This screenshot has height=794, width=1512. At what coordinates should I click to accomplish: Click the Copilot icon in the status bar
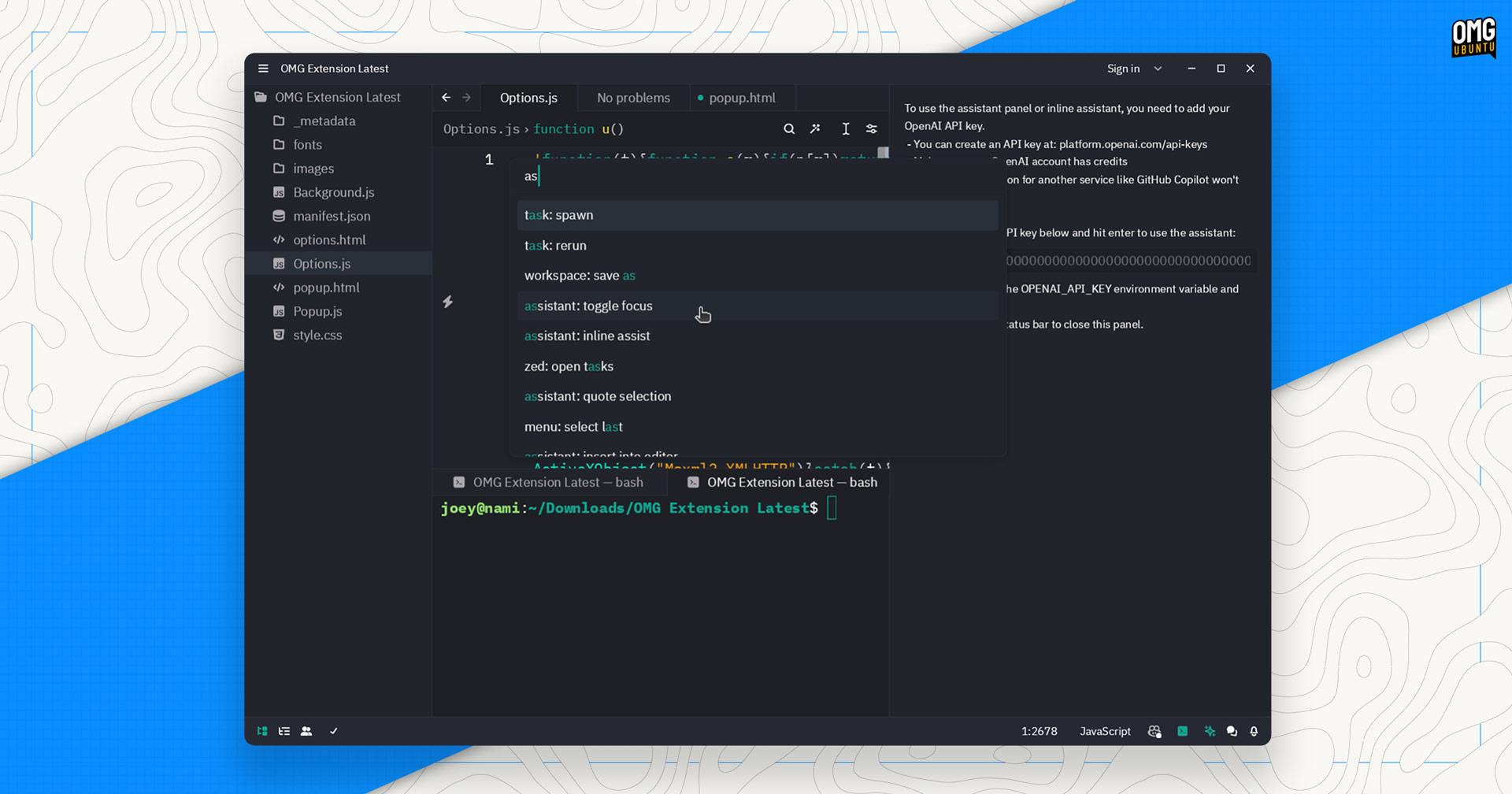point(1154,731)
